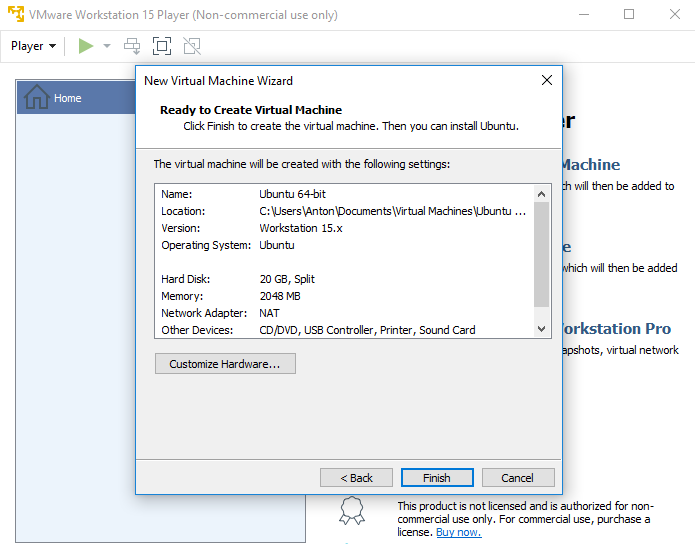Click the Home house icon in sidebar

coord(37,97)
